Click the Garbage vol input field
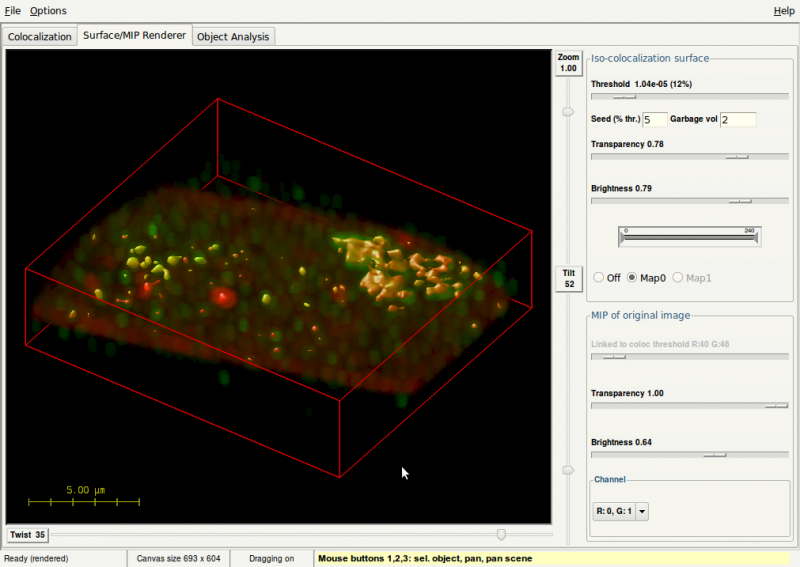800x567 pixels. pos(737,120)
